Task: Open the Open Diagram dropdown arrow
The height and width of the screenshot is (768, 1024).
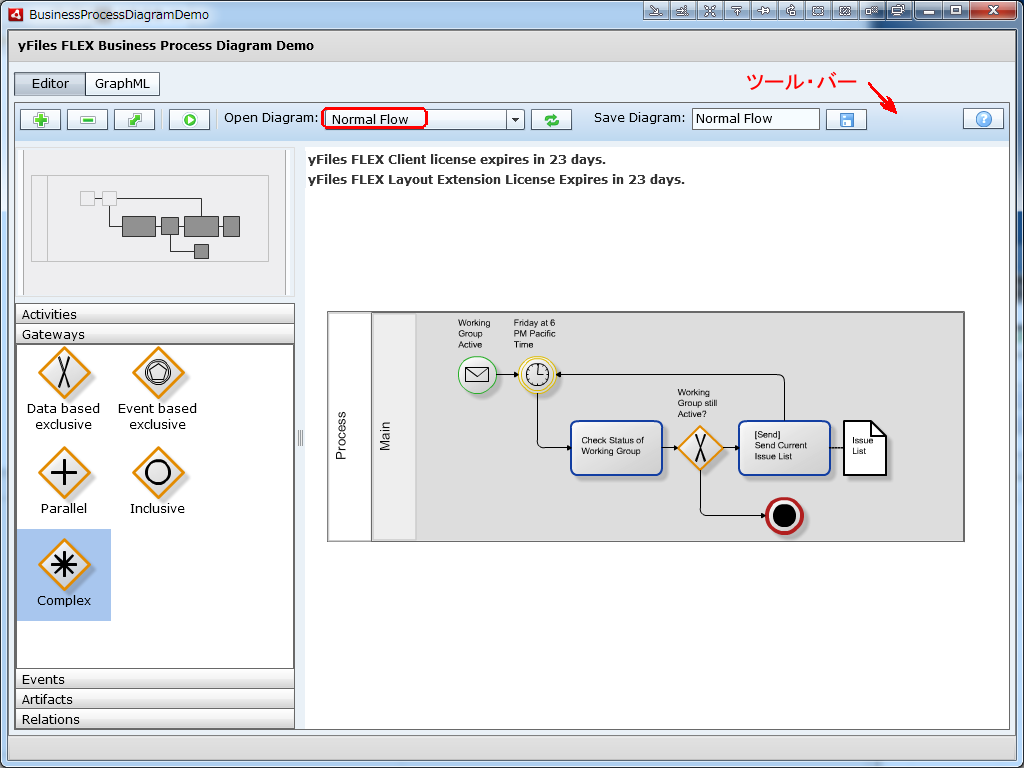Action: pyautogui.click(x=515, y=120)
